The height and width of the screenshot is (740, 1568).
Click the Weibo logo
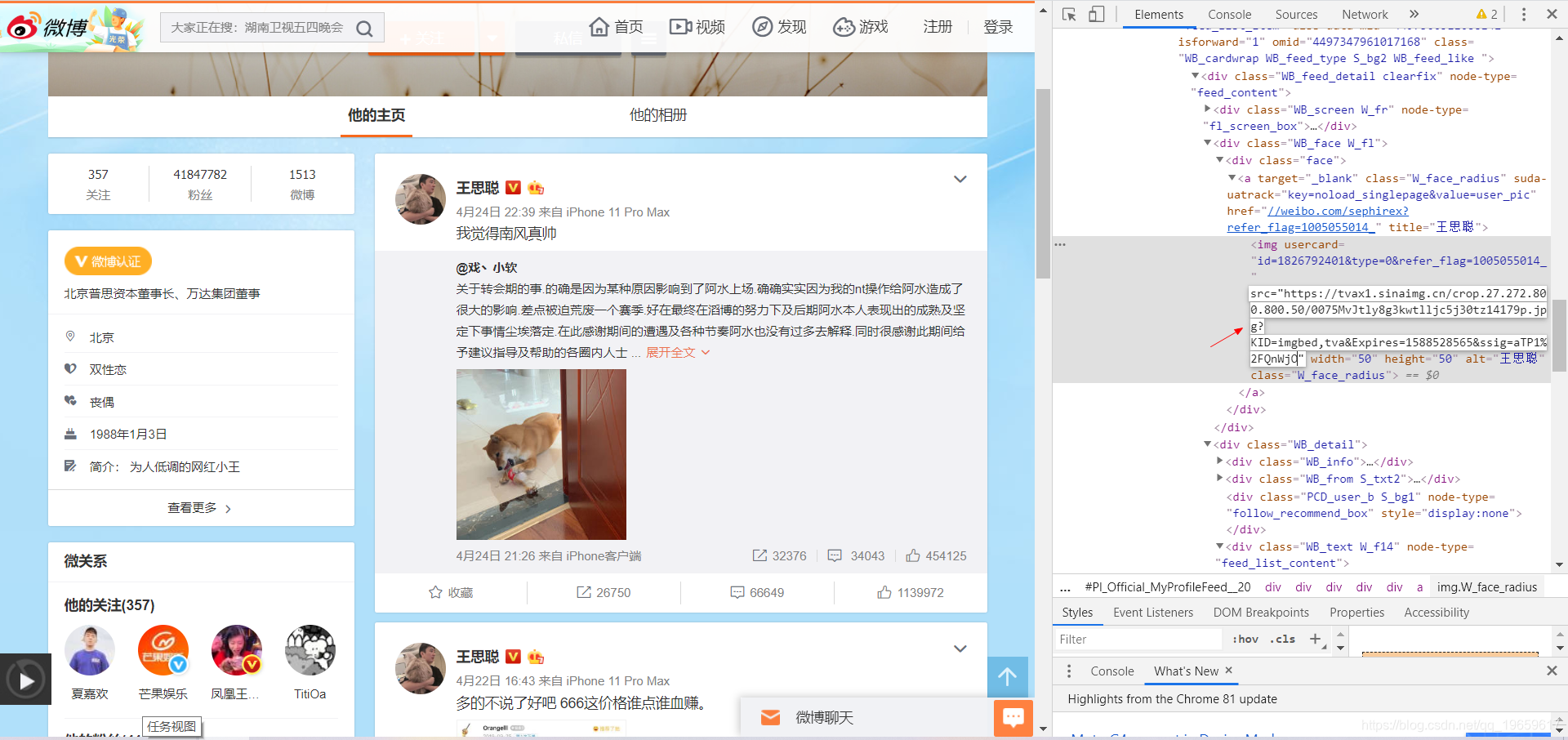pos(47,27)
